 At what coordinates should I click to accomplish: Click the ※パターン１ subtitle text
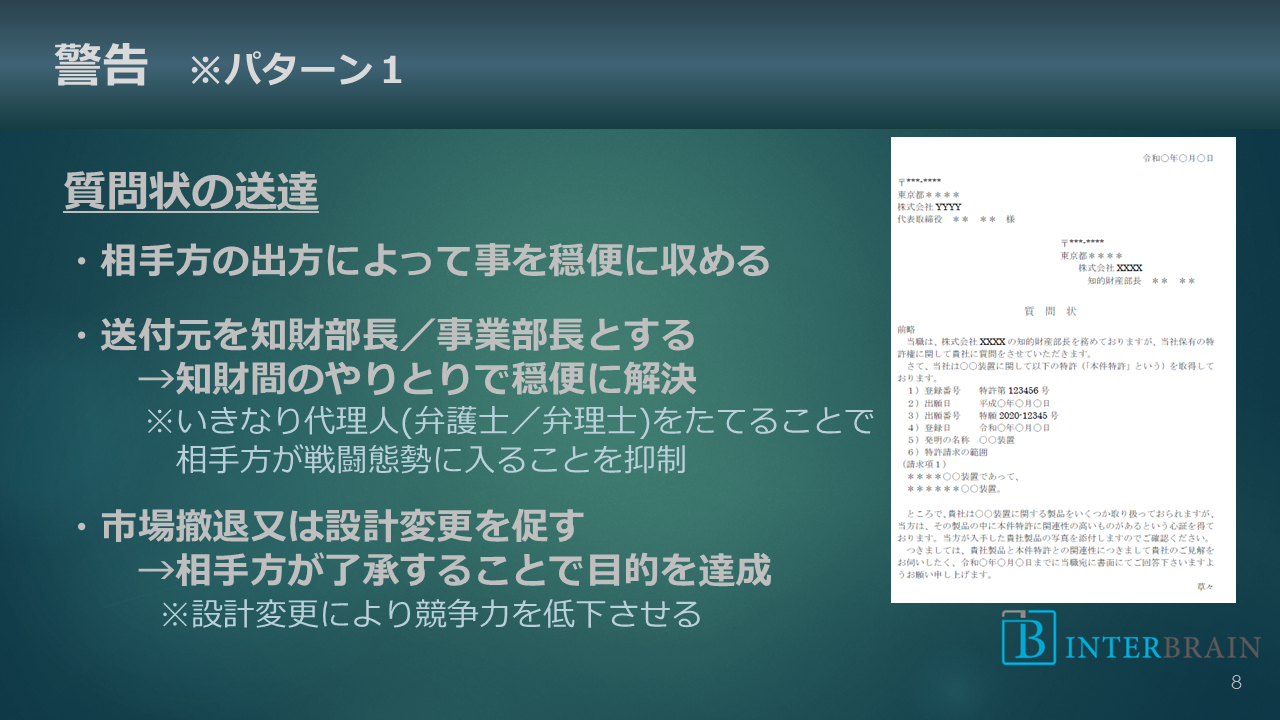[296, 71]
